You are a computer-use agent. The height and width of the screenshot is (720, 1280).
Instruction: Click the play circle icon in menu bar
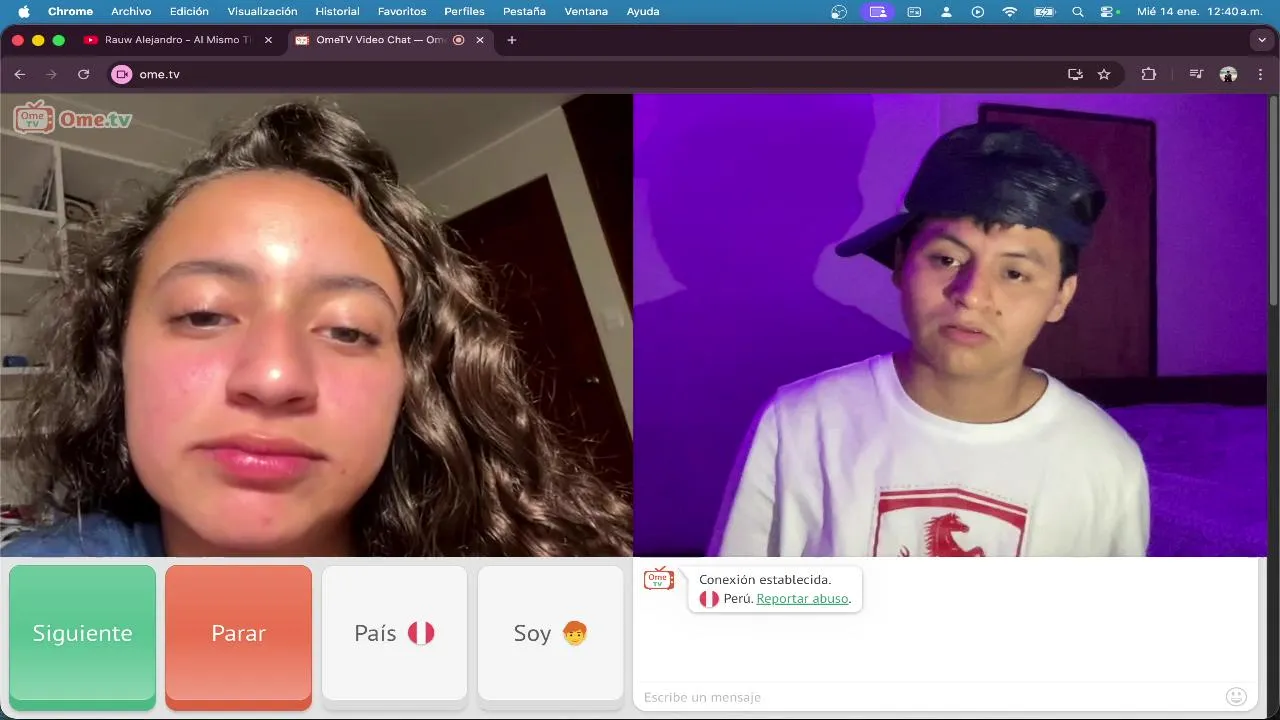(978, 12)
